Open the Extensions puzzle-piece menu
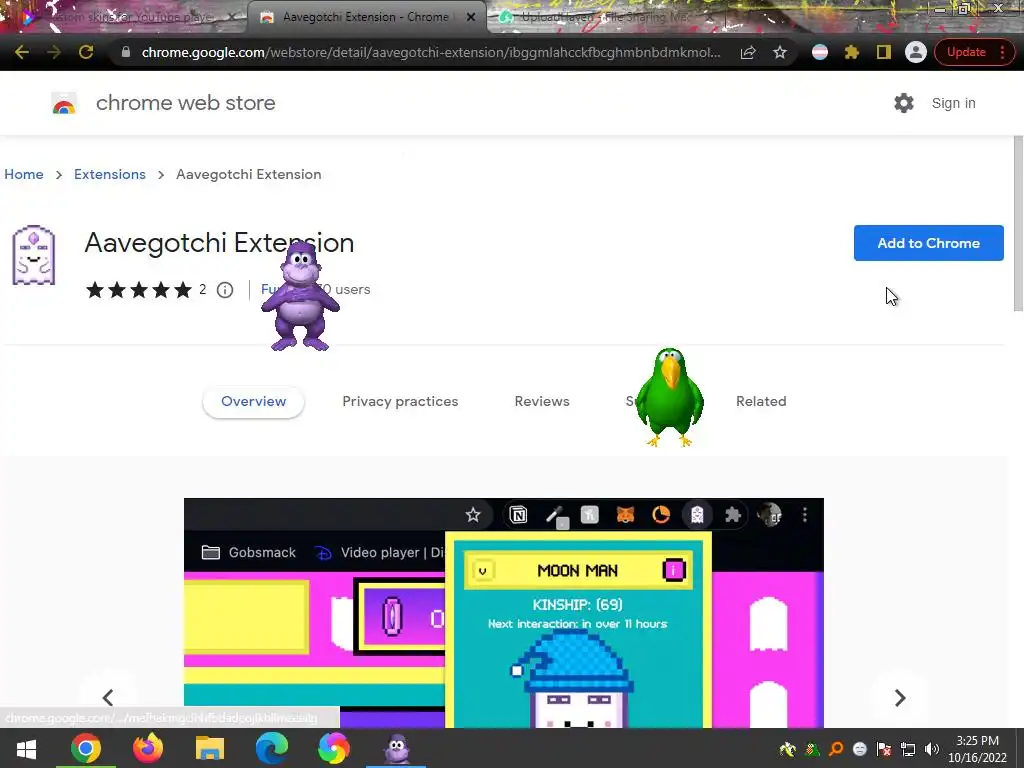The width and height of the screenshot is (1024, 768). coord(852,52)
